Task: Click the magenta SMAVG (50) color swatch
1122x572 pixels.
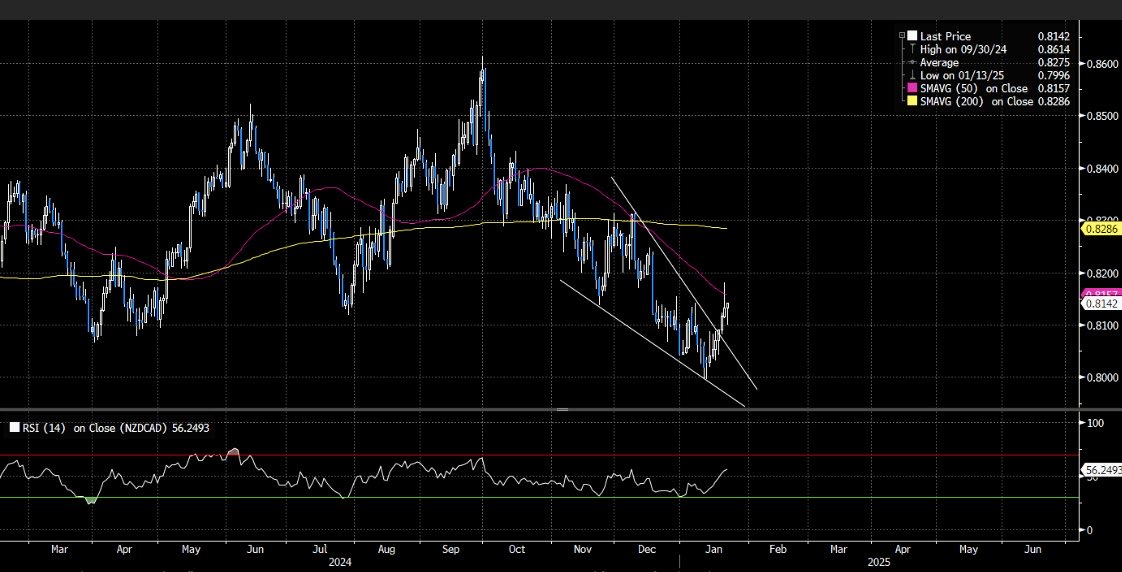Action: point(912,88)
